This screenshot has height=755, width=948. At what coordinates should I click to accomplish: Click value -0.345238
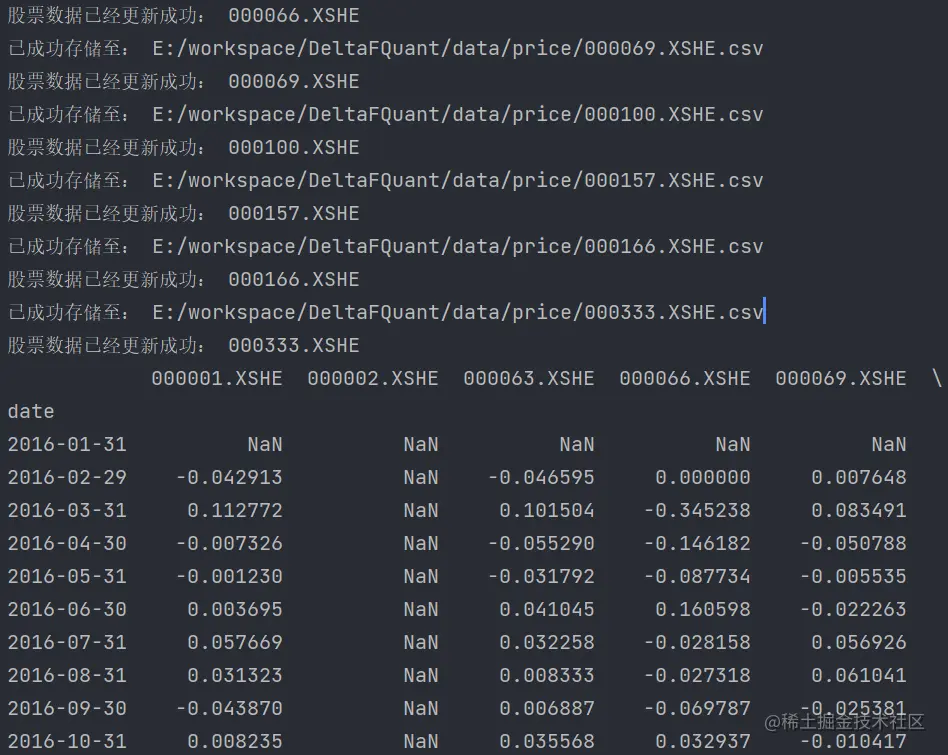(x=697, y=510)
